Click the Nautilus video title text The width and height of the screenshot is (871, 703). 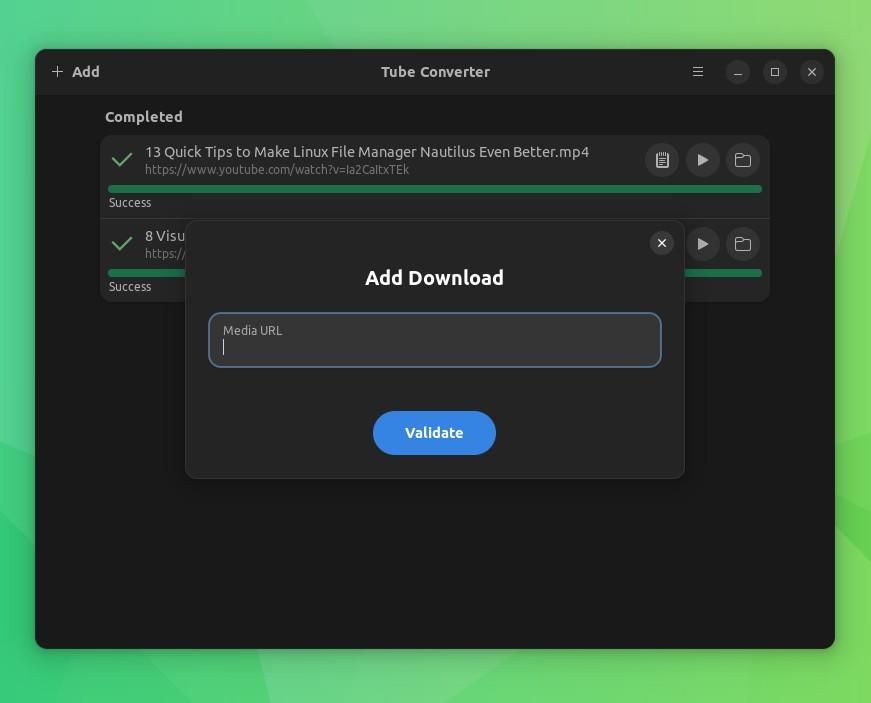(x=366, y=151)
